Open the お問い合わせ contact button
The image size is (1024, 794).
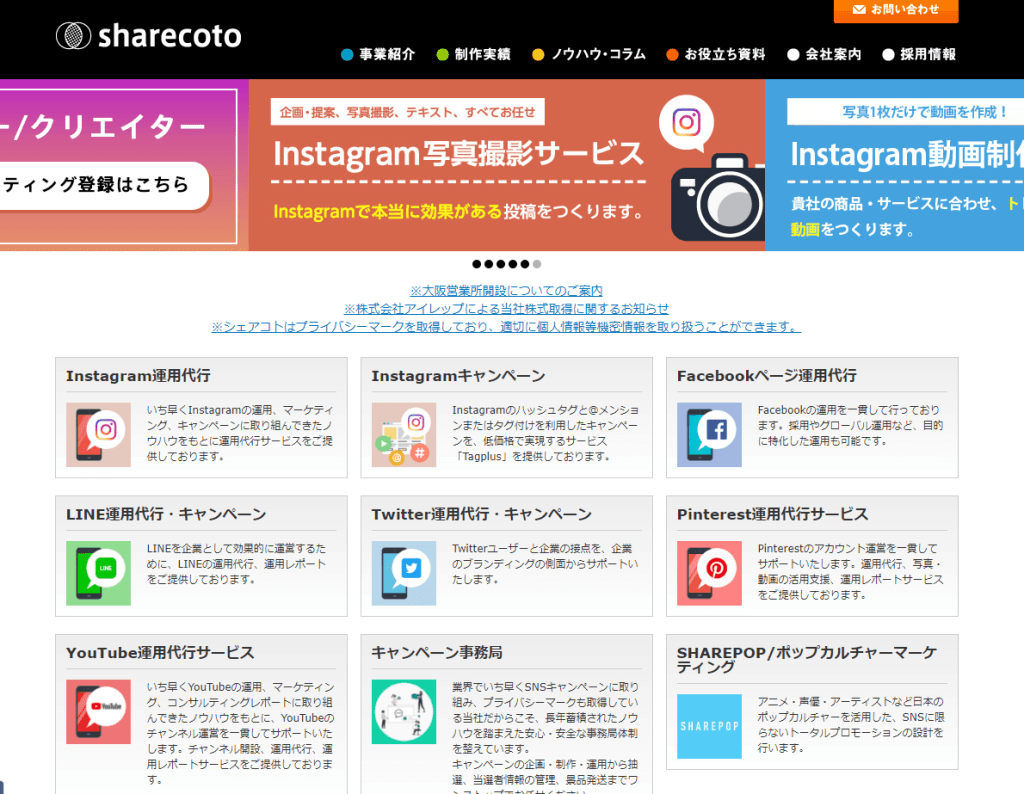click(896, 10)
